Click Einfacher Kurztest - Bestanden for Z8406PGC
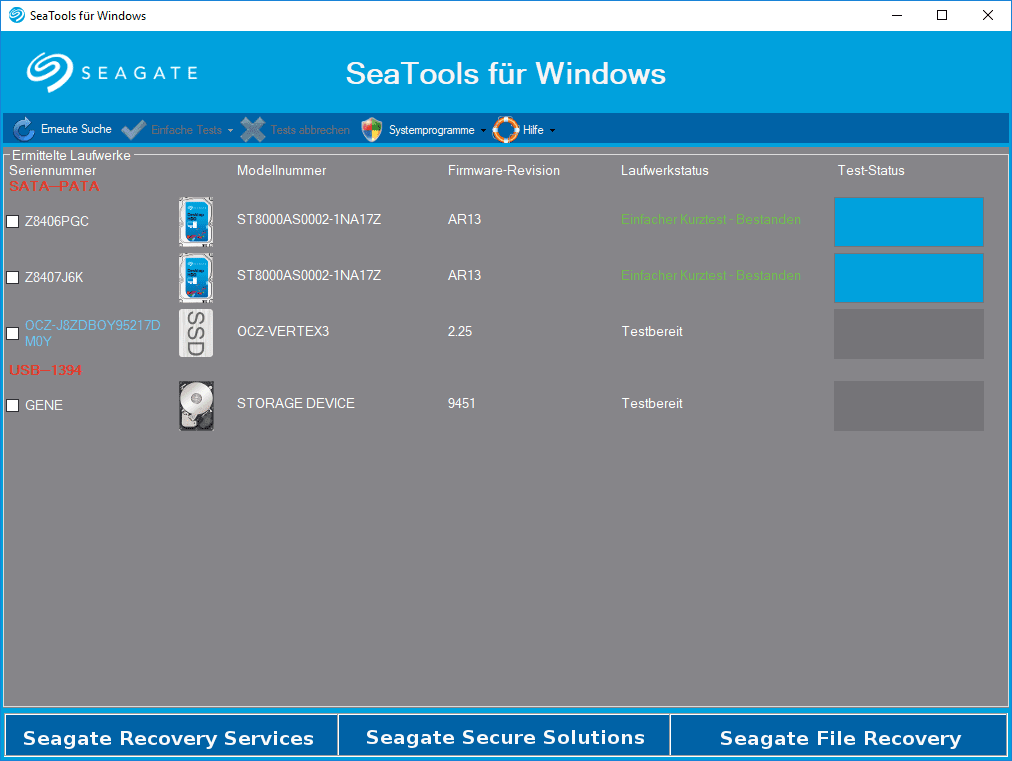This screenshot has height=761, width=1012. [711, 219]
